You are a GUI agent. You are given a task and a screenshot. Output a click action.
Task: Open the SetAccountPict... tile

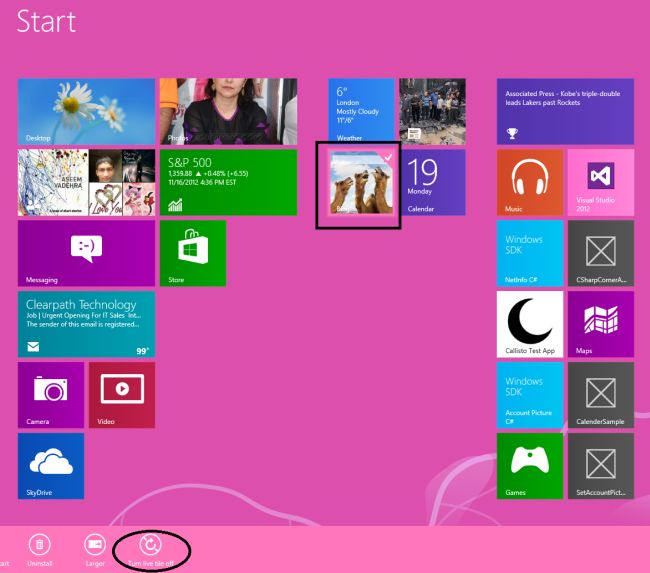(x=601, y=466)
